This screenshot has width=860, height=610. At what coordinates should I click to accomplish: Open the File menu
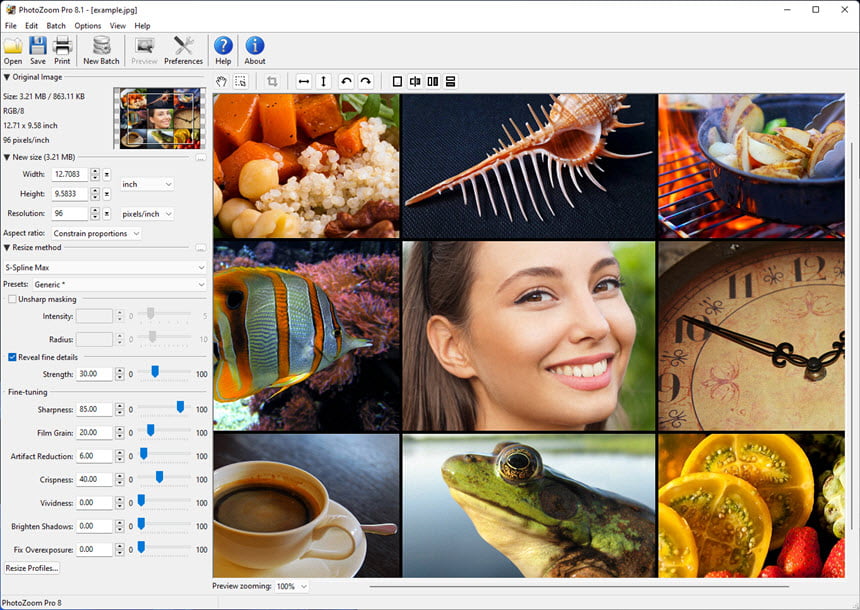pos(10,26)
